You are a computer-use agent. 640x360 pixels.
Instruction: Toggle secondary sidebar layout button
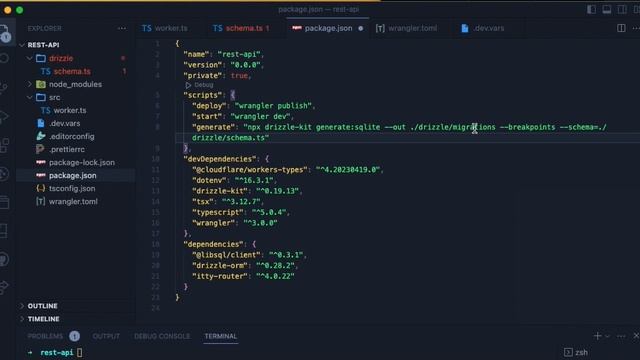[622, 9]
